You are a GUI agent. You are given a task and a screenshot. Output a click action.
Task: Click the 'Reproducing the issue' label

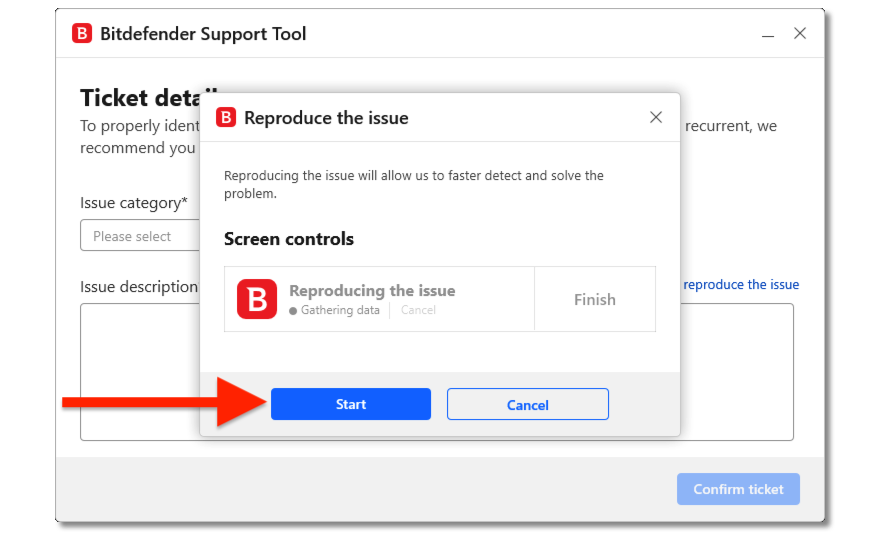tap(372, 291)
